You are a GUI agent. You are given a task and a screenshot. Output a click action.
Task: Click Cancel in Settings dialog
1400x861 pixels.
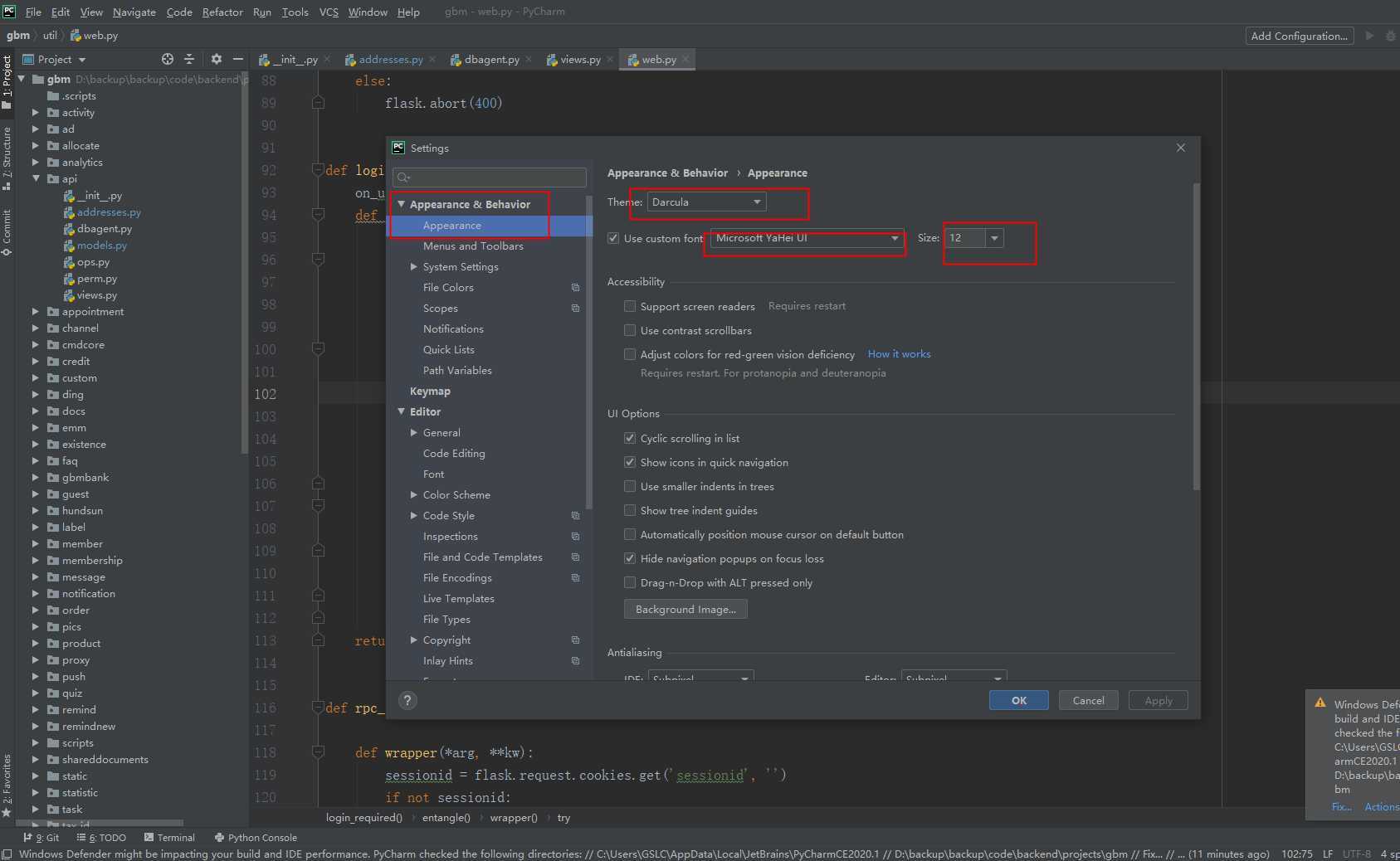pos(1088,700)
